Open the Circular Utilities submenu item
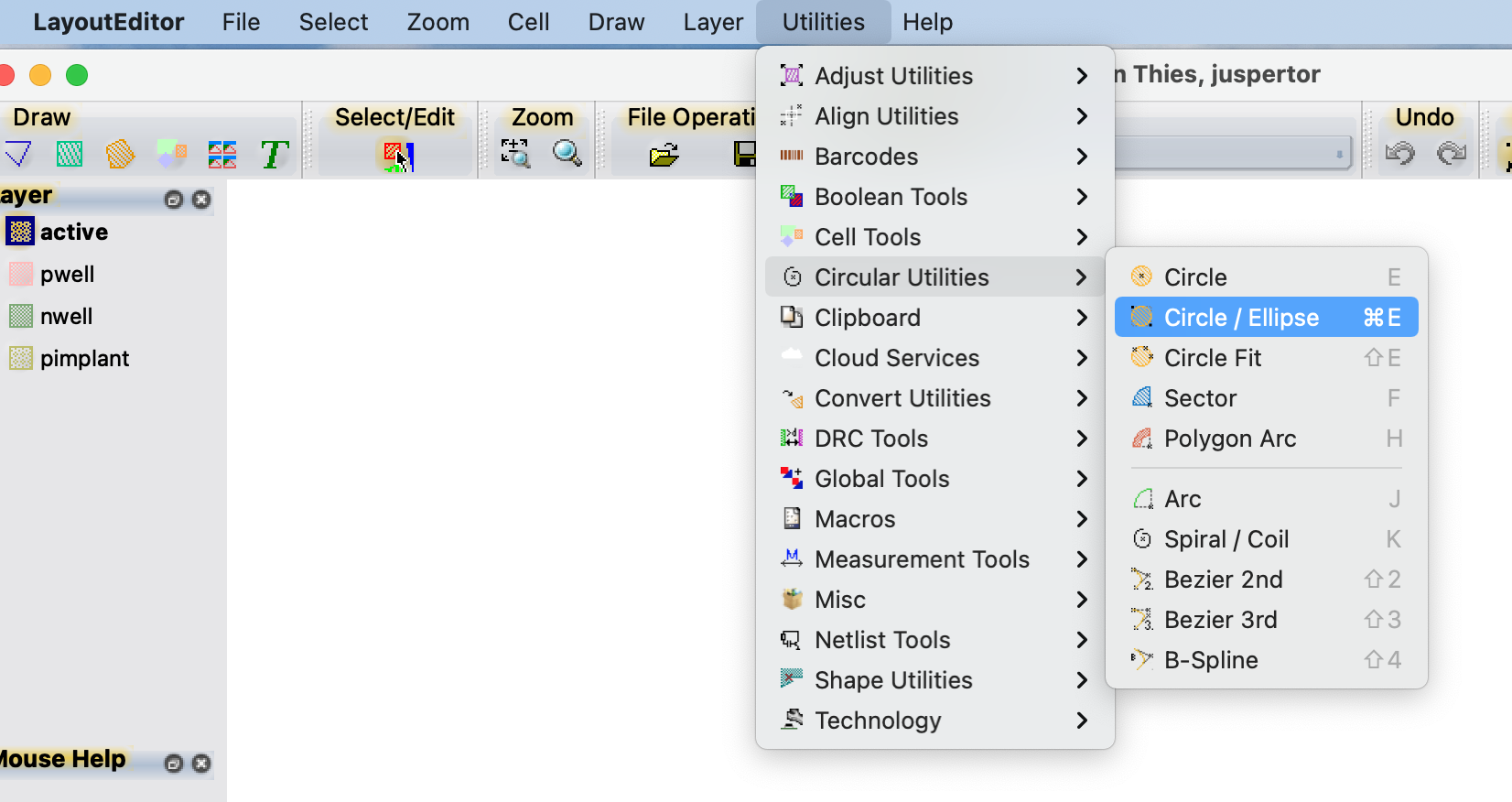The height and width of the screenshot is (802, 1512). pyautogui.click(x=935, y=277)
